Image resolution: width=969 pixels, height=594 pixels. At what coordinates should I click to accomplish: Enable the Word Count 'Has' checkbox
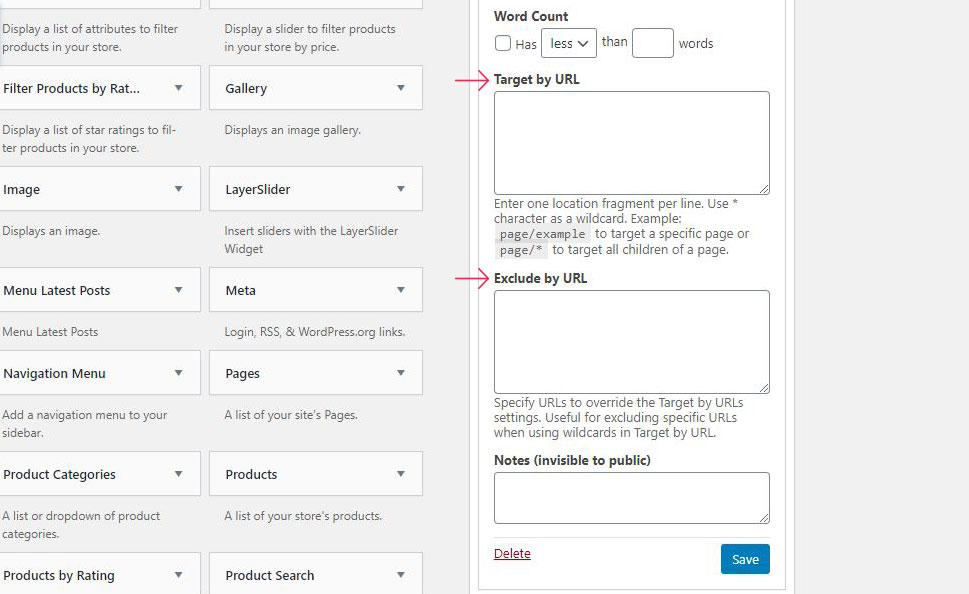503,43
